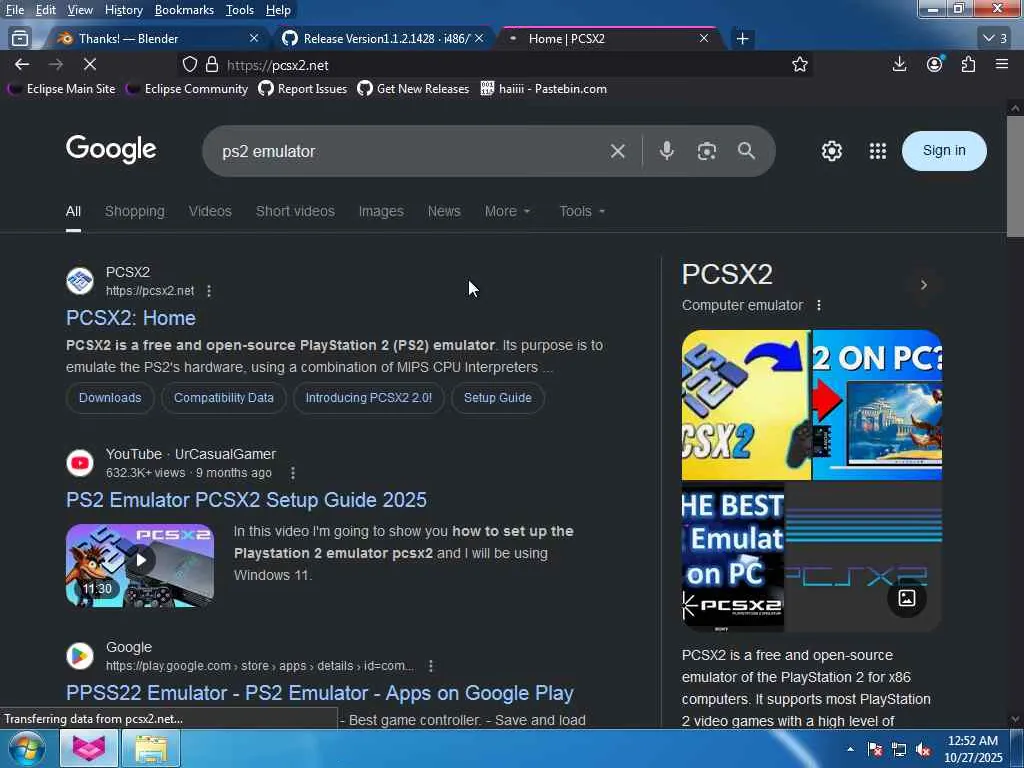The width and height of the screenshot is (1024, 768).
Task: Open the Bookmarks menu
Action: click(184, 10)
